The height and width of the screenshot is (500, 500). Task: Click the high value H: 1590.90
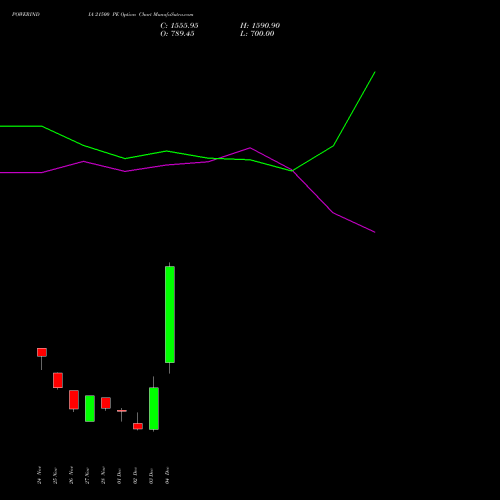pyautogui.click(x=260, y=26)
